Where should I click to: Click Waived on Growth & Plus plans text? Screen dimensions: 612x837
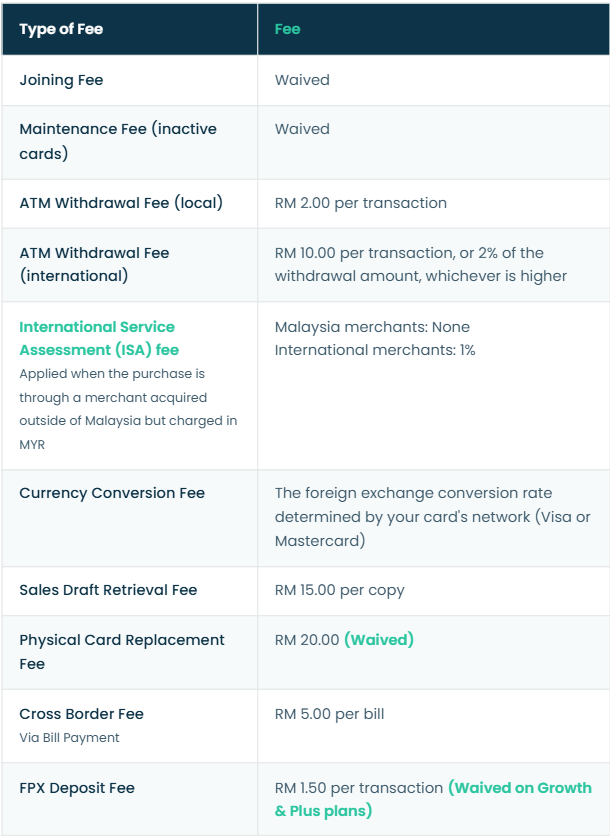click(x=433, y=799)
